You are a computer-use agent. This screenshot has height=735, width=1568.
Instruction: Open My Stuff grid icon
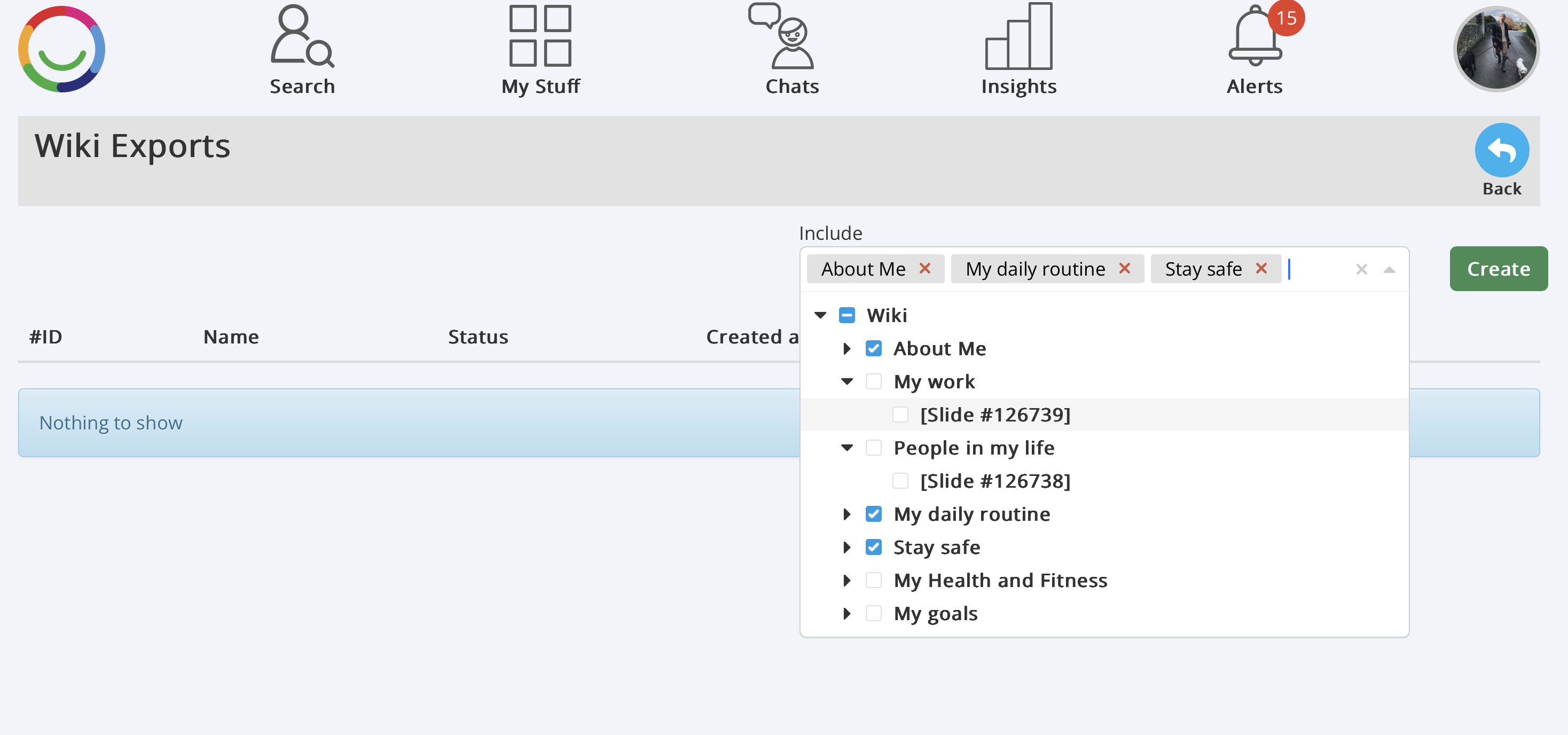coord(540,36)
